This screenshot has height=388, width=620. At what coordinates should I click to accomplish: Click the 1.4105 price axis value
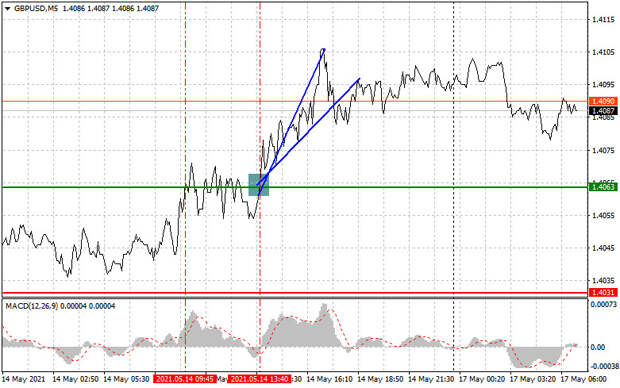click(x=603, y=52)
